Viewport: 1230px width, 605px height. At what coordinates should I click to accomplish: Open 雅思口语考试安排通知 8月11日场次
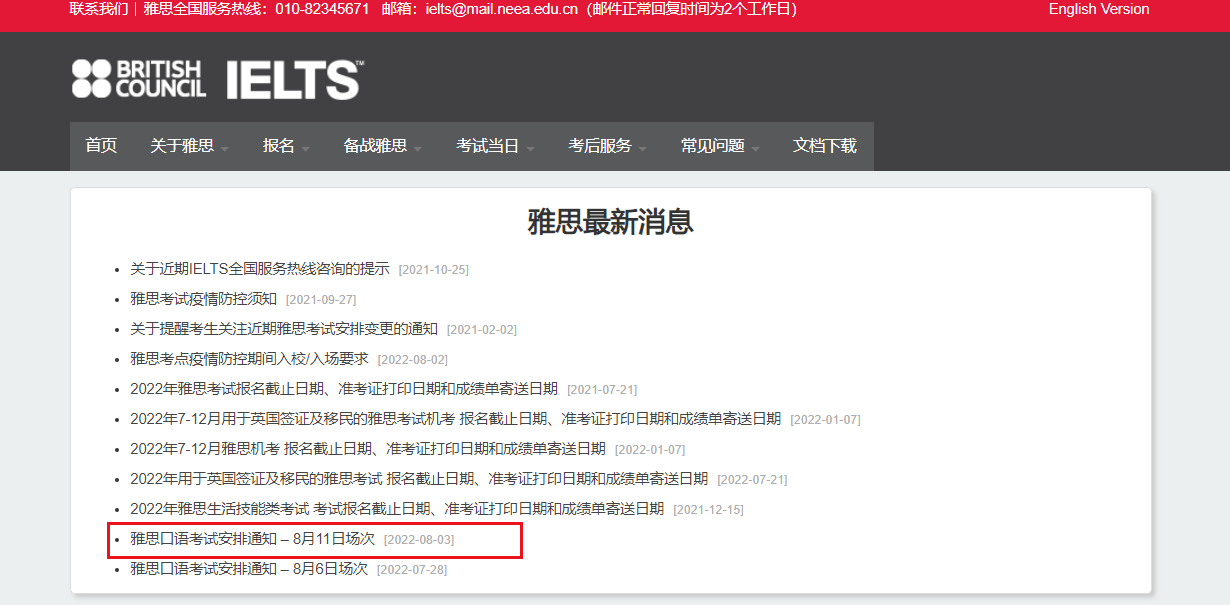[252, 539]
